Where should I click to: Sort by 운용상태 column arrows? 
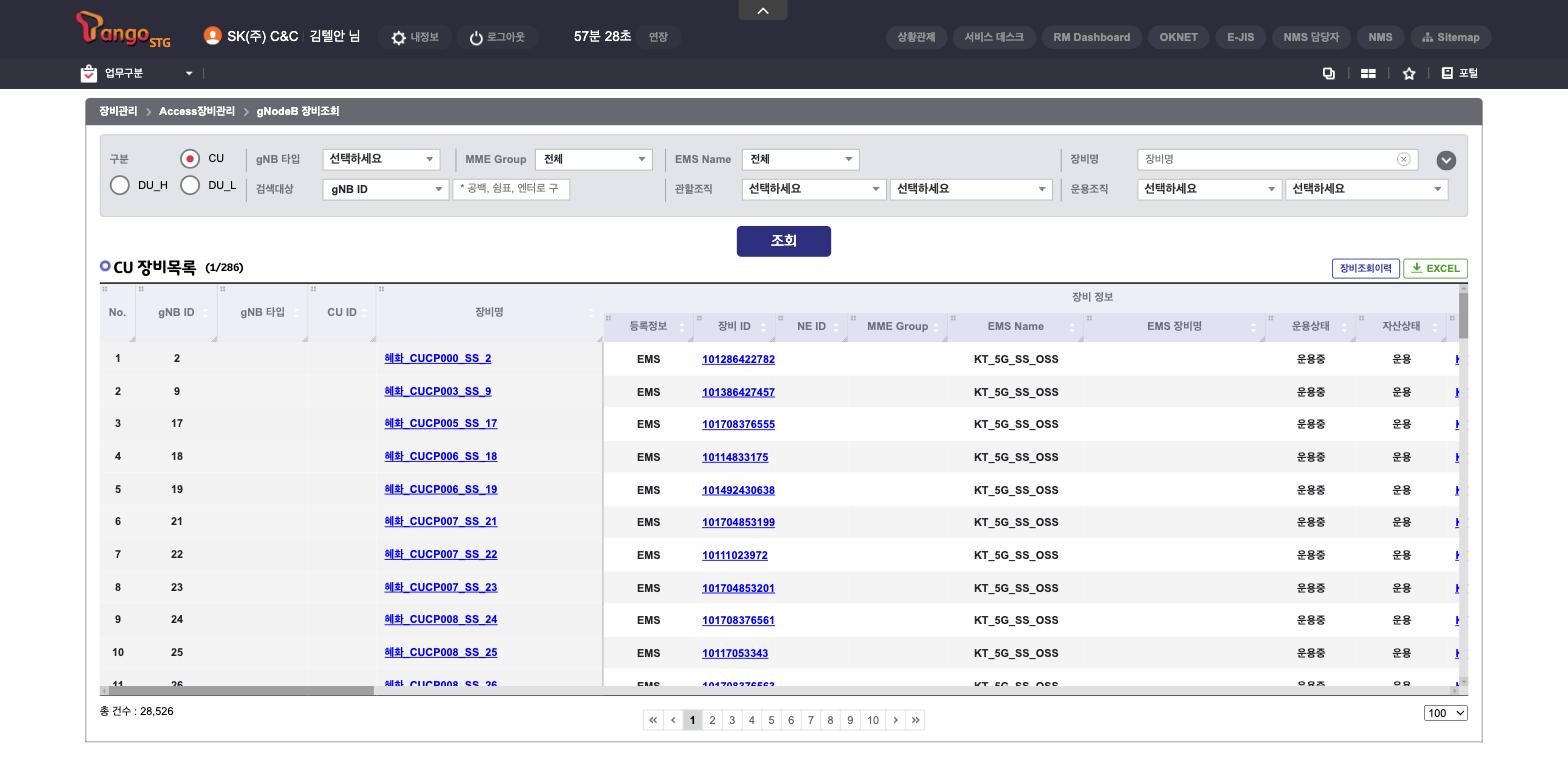[x=1344, y=327]
